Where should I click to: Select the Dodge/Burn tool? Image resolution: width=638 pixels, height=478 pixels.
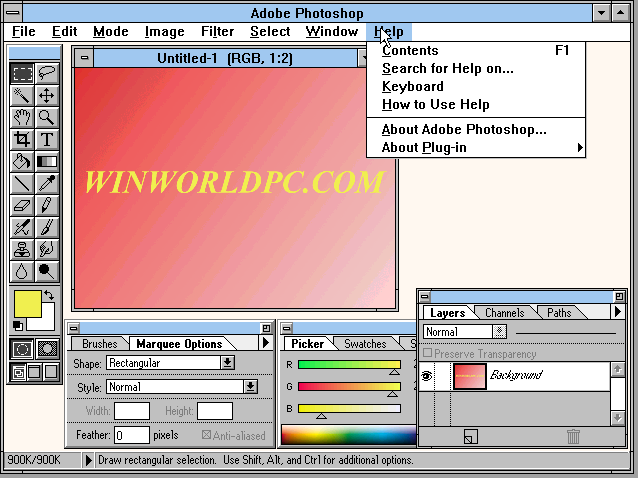tap(47, 271)
